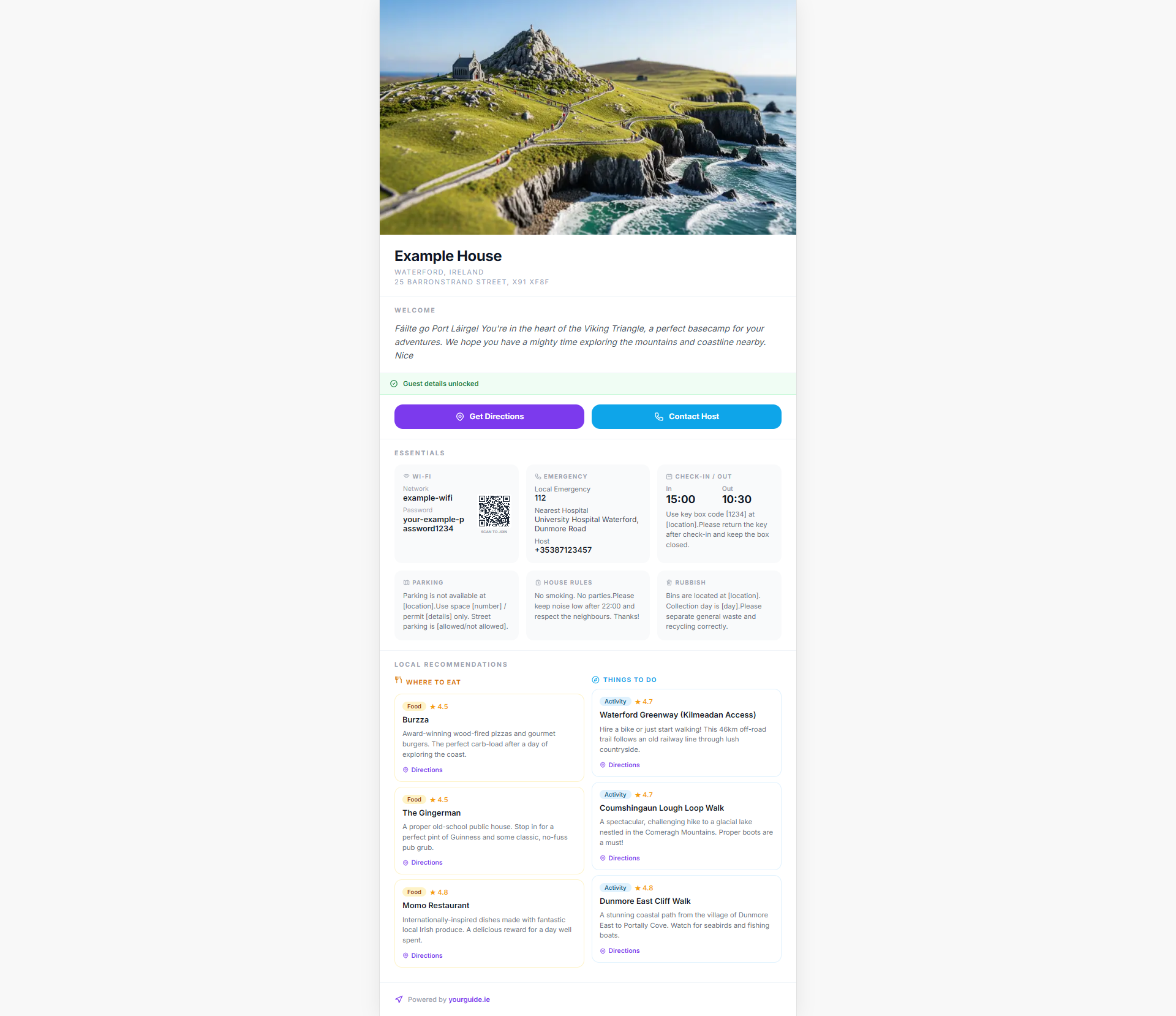The height and width of the screenshot is (1016, 1176).
Task: Click the Food tag on The Gingerman
Action: click(414, 800)
